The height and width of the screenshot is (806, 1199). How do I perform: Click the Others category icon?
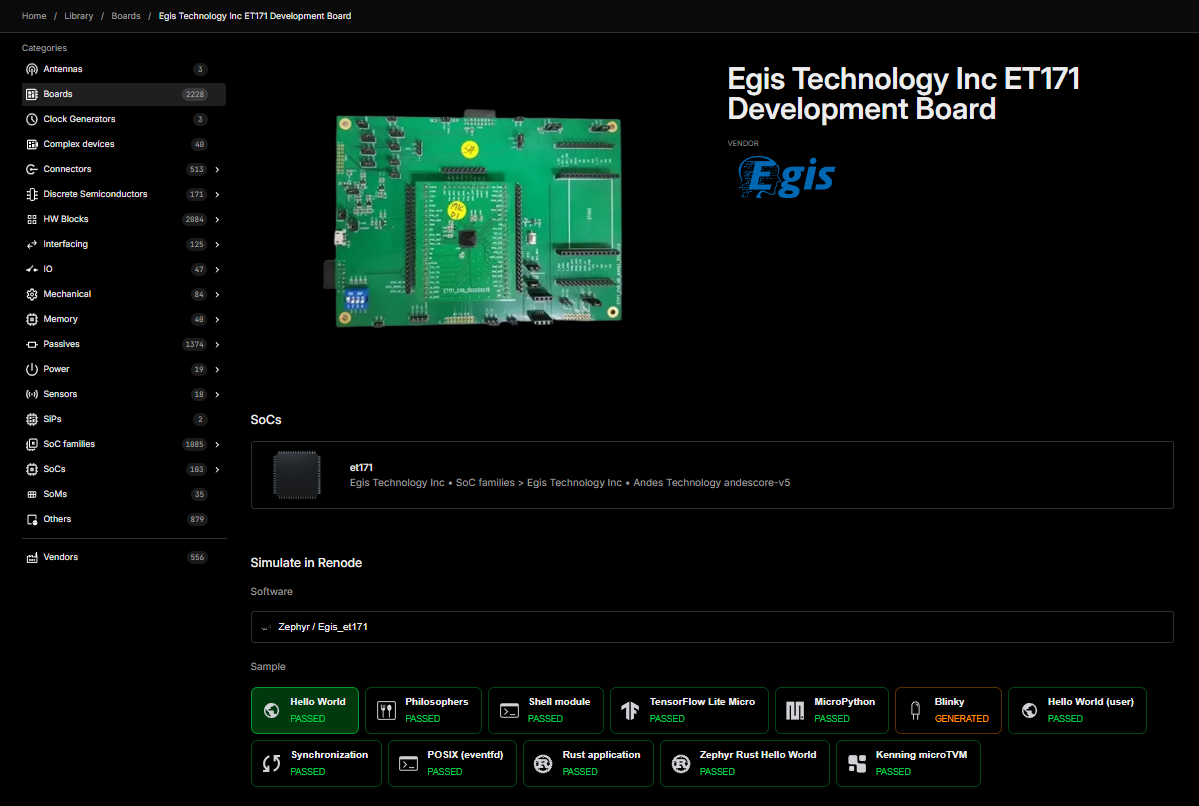point(31,519)
